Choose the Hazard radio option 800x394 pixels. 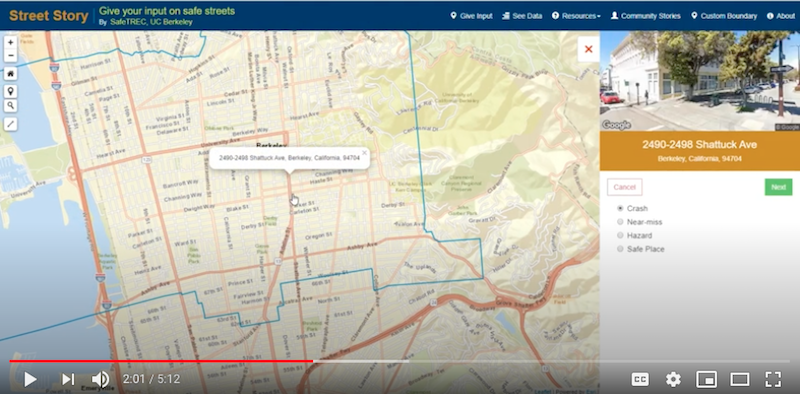pyautogui.click(x=620, y=235)
